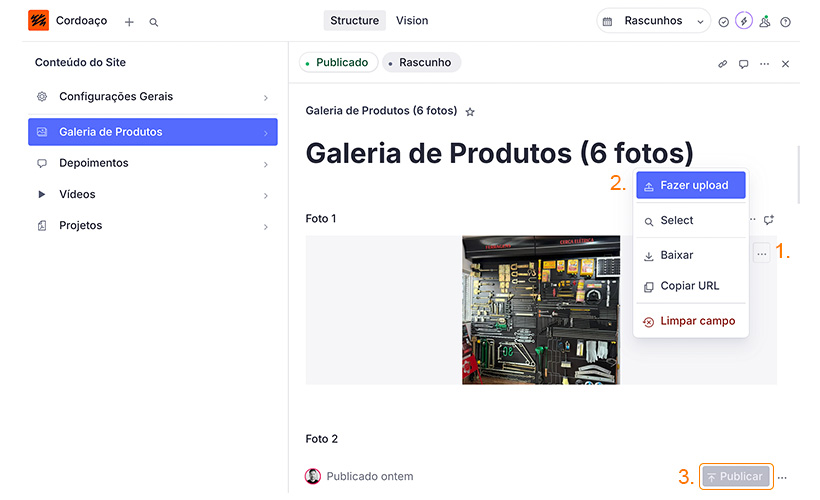820x500 pixels.
Task: Click the large Galeria de Produtos title field
Action: pyautogui.click(x=499, y=153)
